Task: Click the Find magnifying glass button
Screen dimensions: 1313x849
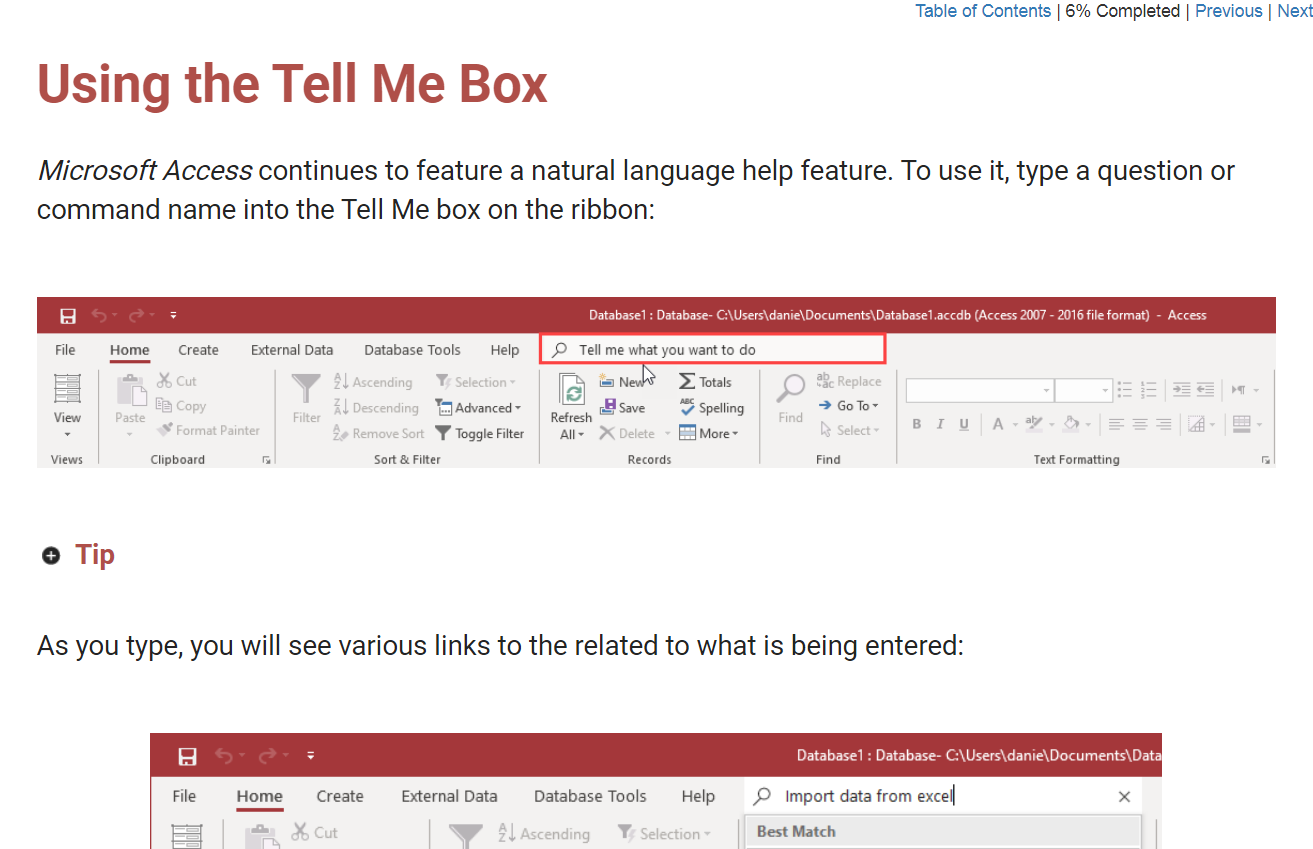Action: pos(791,399)
